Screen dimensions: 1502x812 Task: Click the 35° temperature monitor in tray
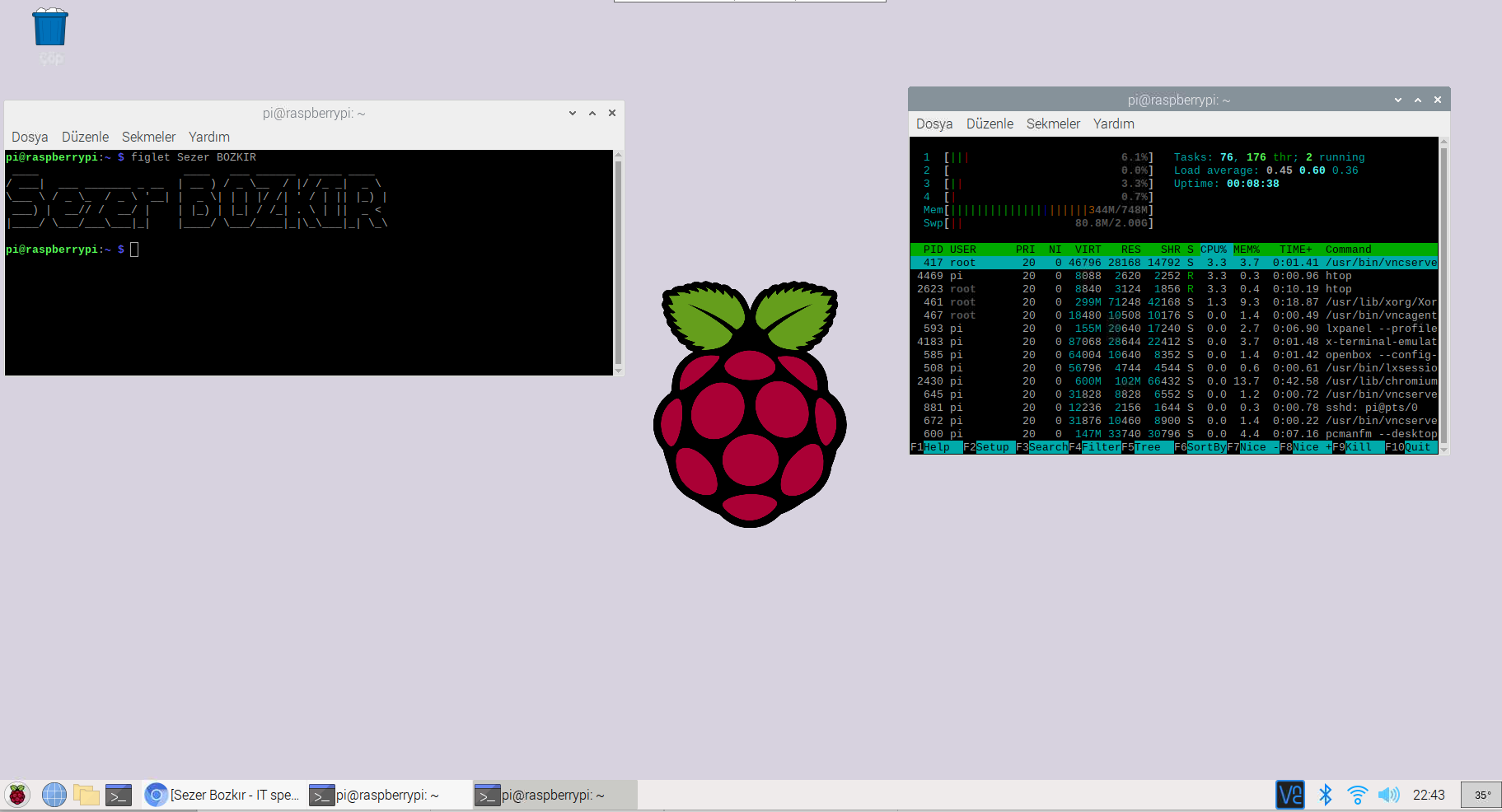click(1481, 795)
